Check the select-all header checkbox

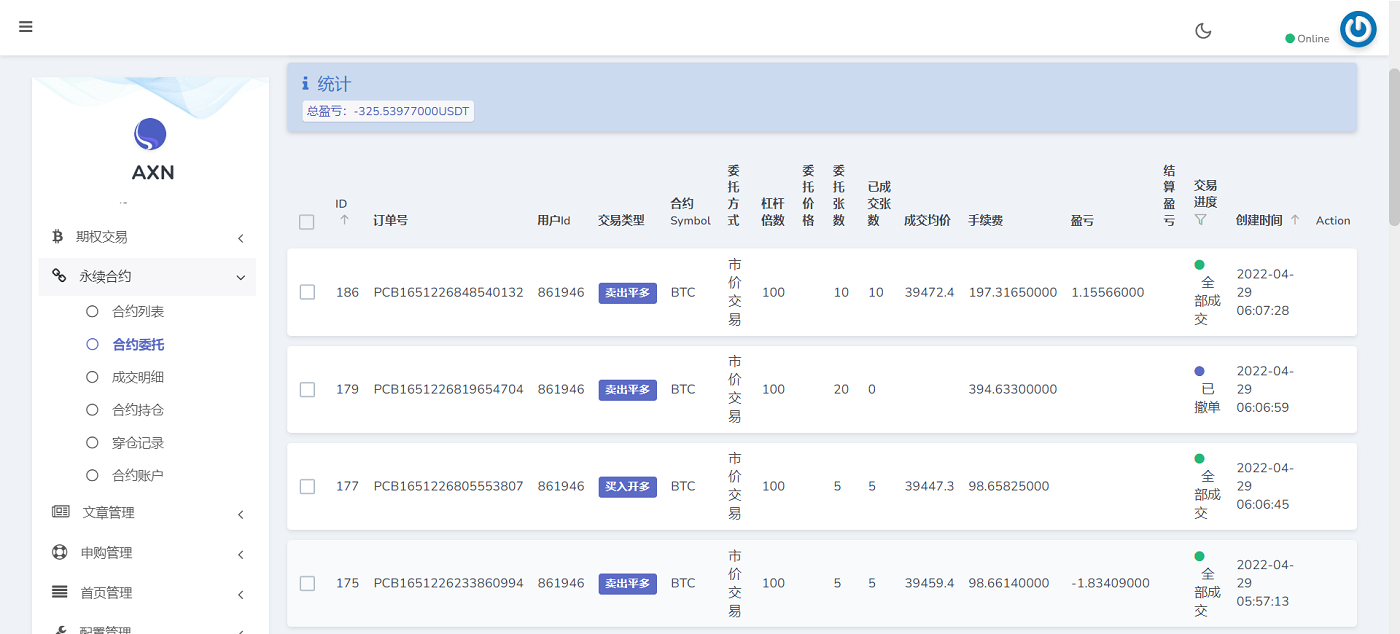coord(307,222)
